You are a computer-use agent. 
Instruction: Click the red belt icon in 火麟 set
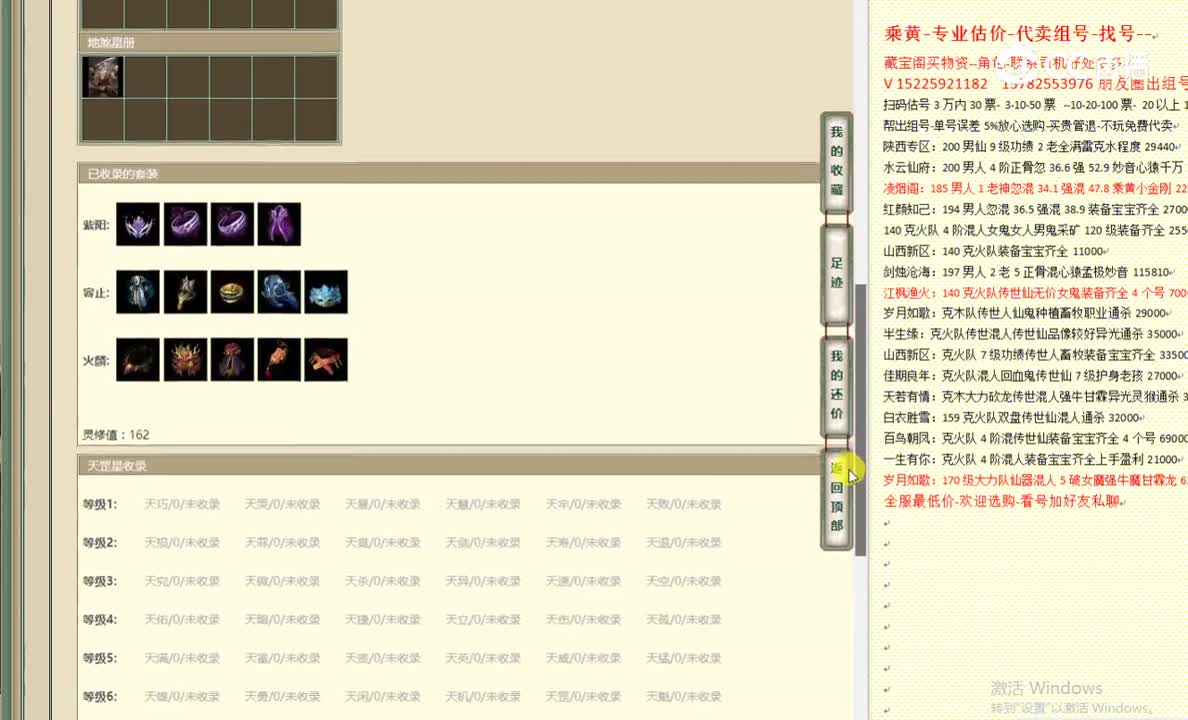326,359
